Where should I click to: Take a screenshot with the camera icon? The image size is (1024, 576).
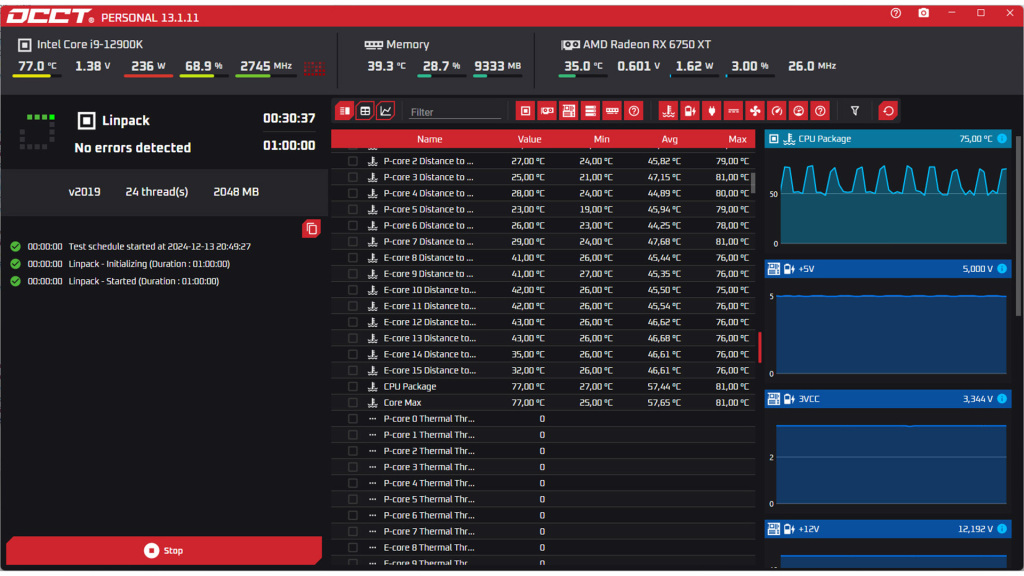(923, 13)
